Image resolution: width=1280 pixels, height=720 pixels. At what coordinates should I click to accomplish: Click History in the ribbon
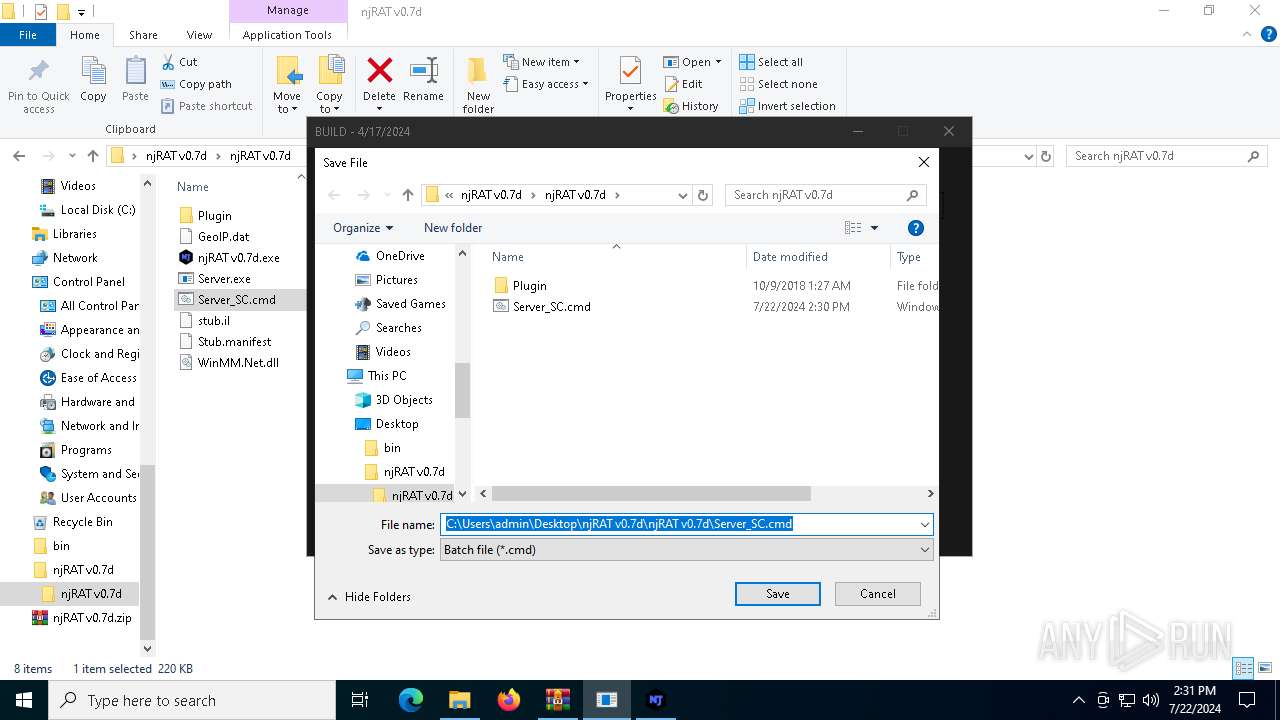point(691,106)
